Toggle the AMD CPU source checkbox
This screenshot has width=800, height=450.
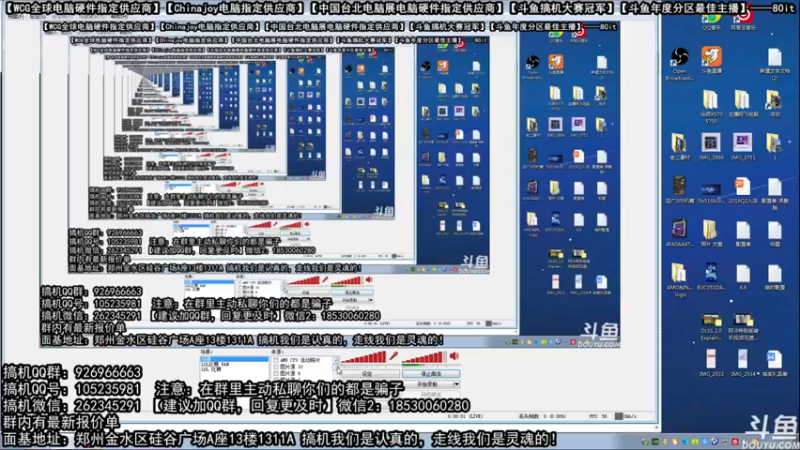pyautogui.click(x=276, y=360)
